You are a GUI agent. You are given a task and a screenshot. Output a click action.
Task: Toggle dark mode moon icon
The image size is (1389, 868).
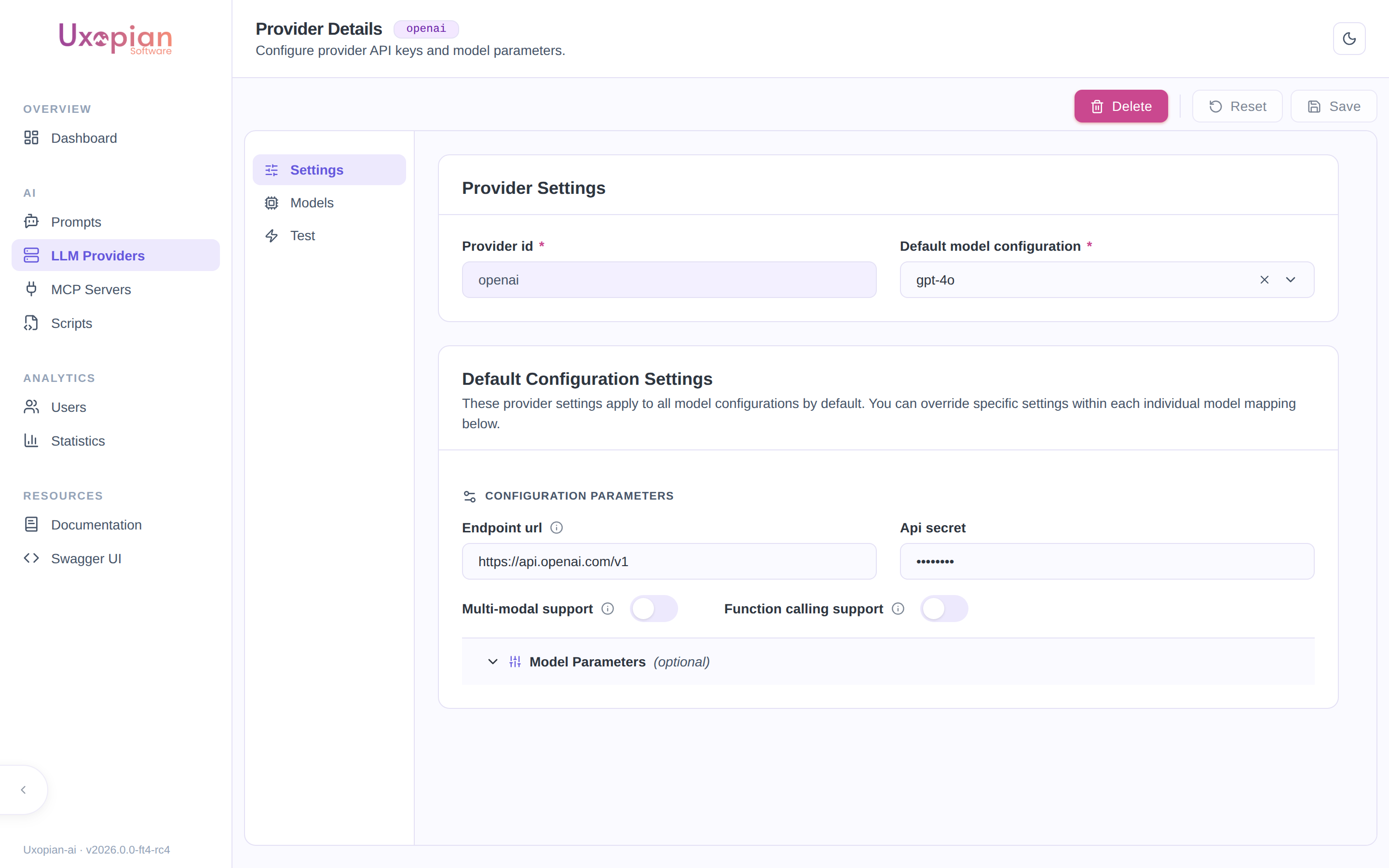click(x=1349, y=39)
